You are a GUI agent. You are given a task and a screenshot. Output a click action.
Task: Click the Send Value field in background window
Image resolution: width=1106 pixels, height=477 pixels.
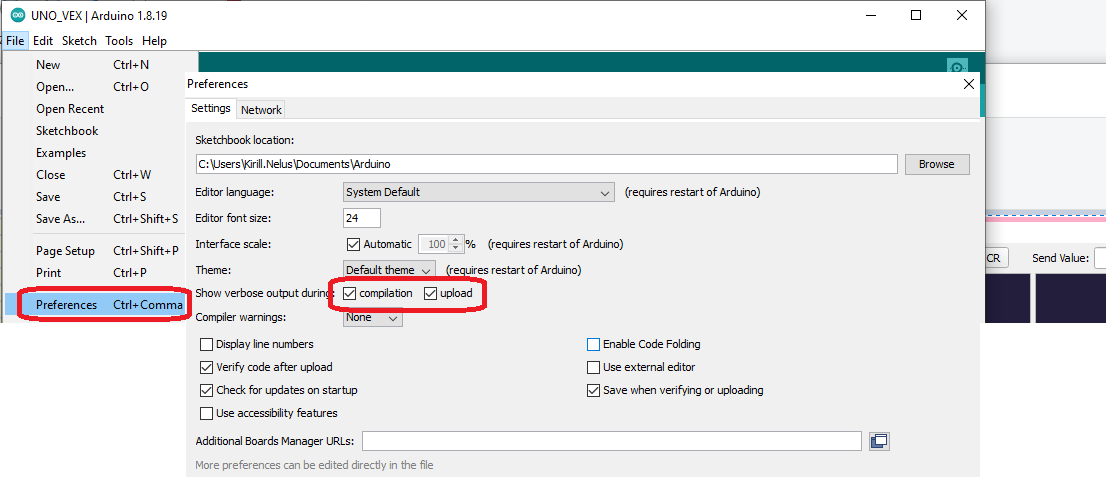[x=1100, y=258]
